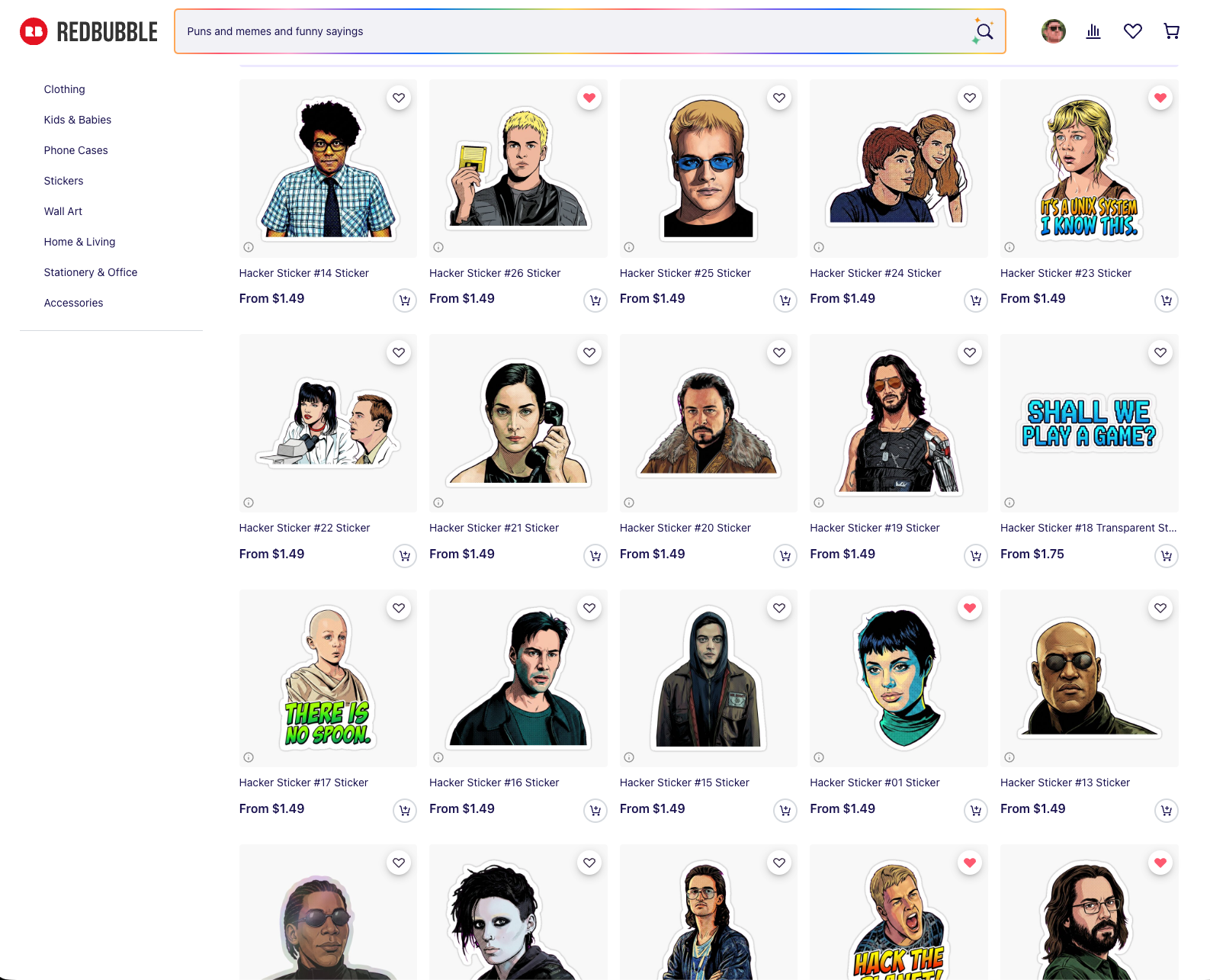
Task: Open the user profile avatar
Action: [x=1054, y=31]
